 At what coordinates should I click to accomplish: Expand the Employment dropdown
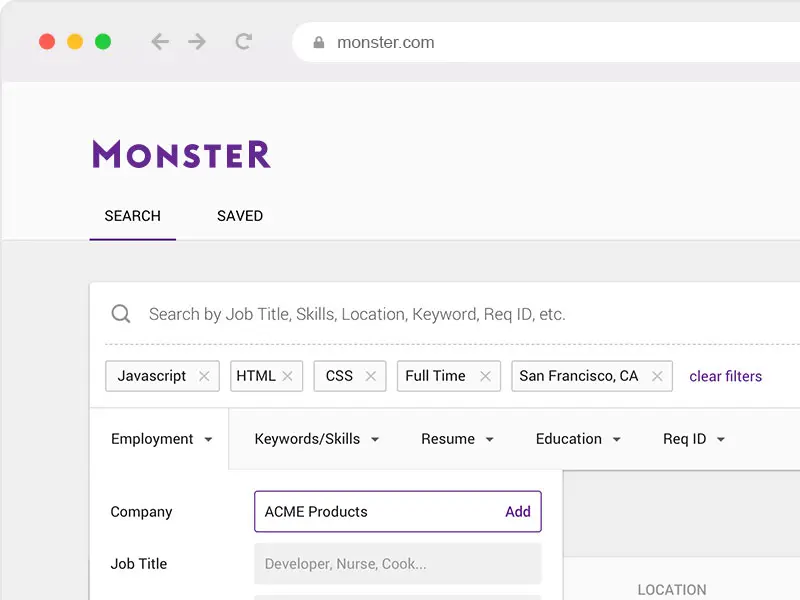coord(162,439)
